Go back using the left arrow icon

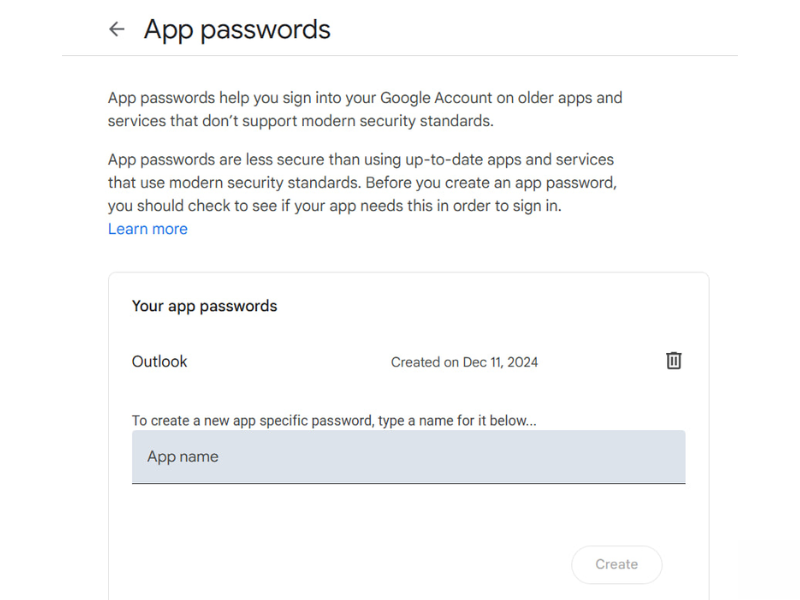(117, 30)
